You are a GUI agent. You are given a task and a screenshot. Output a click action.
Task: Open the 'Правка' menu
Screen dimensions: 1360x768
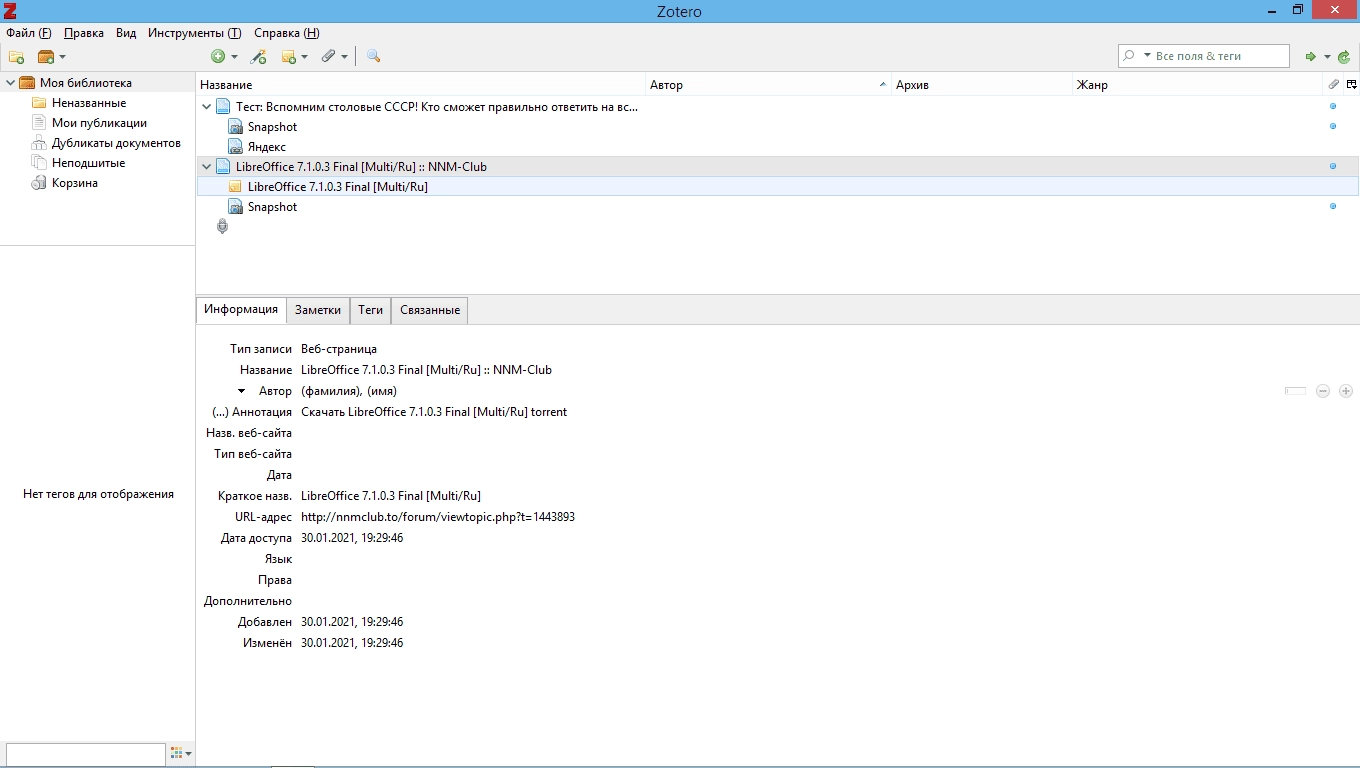(84, 33)
